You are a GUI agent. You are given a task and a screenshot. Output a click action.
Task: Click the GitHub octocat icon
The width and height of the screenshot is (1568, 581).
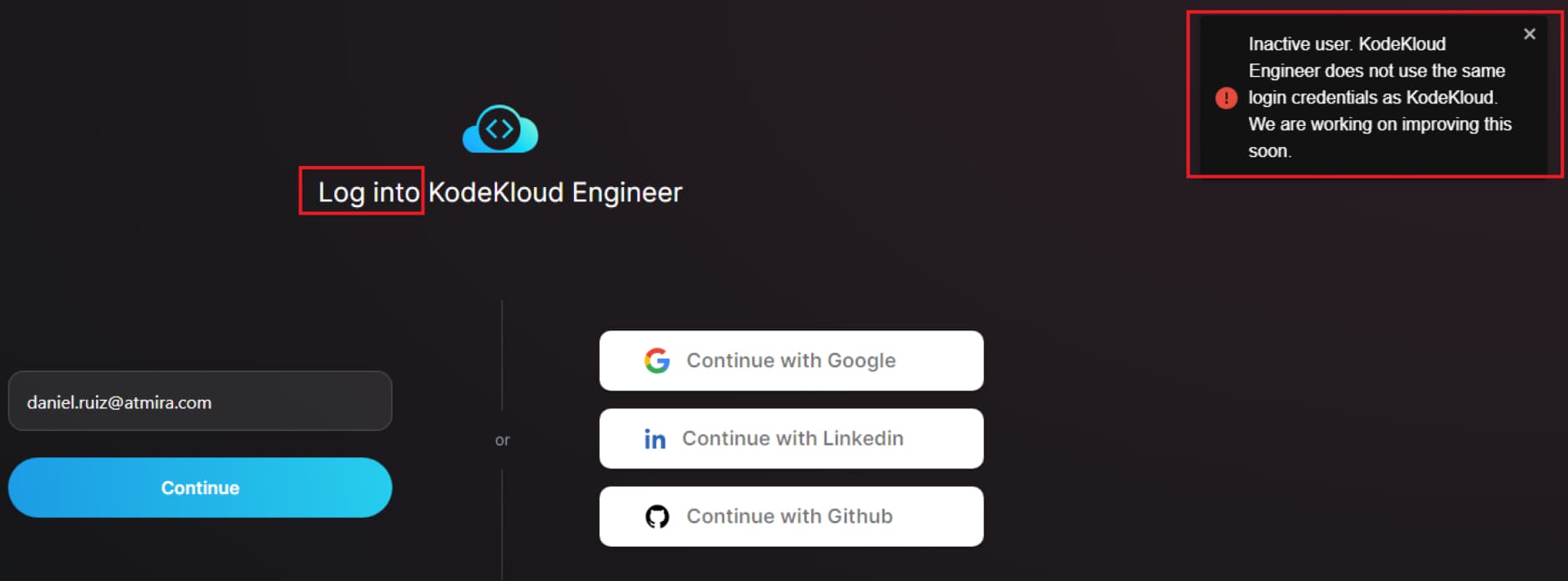[x=657, y=517]
